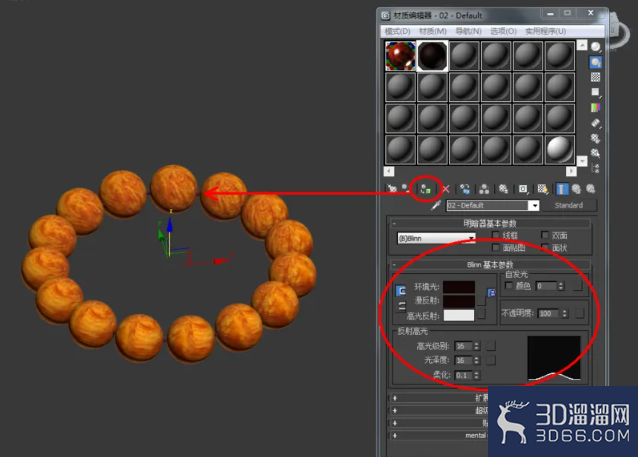Image resolution: width=638 pixels, height=457 pixels.
Task: Toggle checkered Background icon
Action: 596,77
